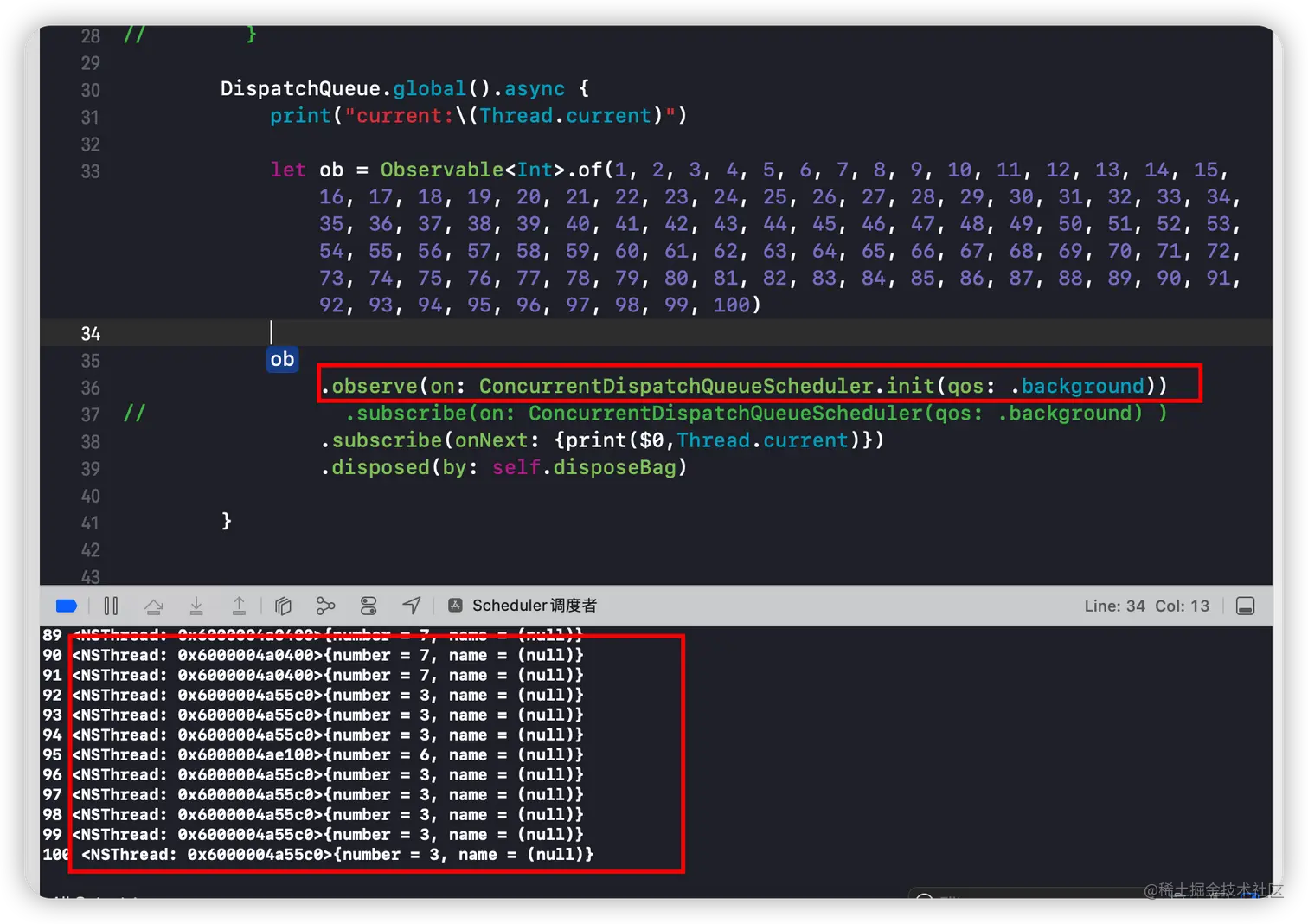The height and width of the screenshot is (924, 1308).
Task: Click Thread.current on line 31
Action: (x=566, y=116)
